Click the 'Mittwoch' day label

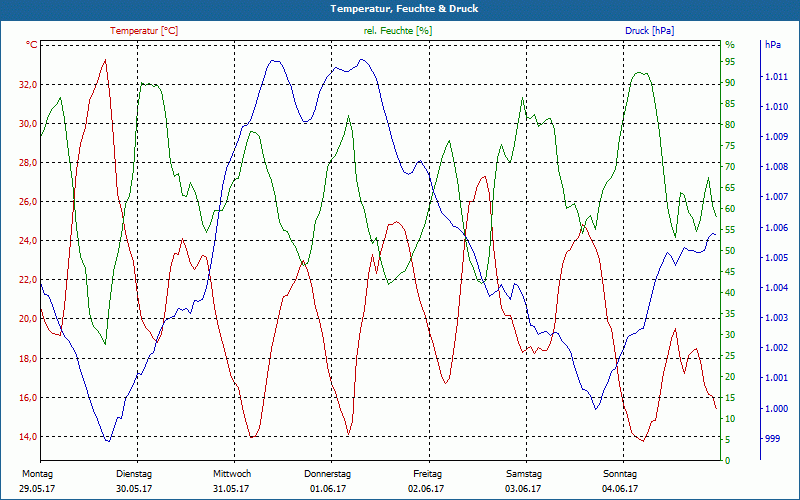(232, 474)
